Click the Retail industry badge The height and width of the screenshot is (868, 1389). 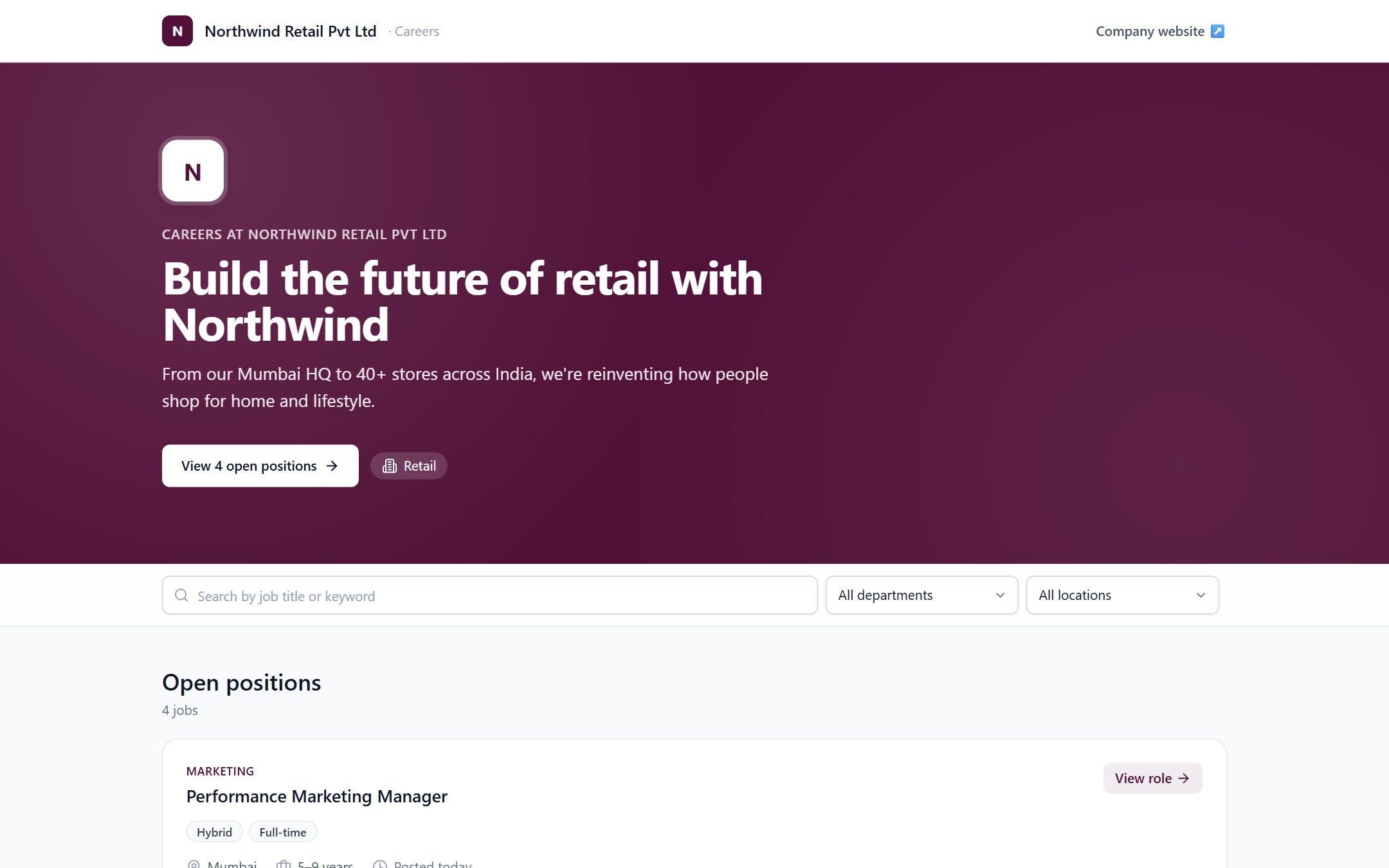pos(409,466)
